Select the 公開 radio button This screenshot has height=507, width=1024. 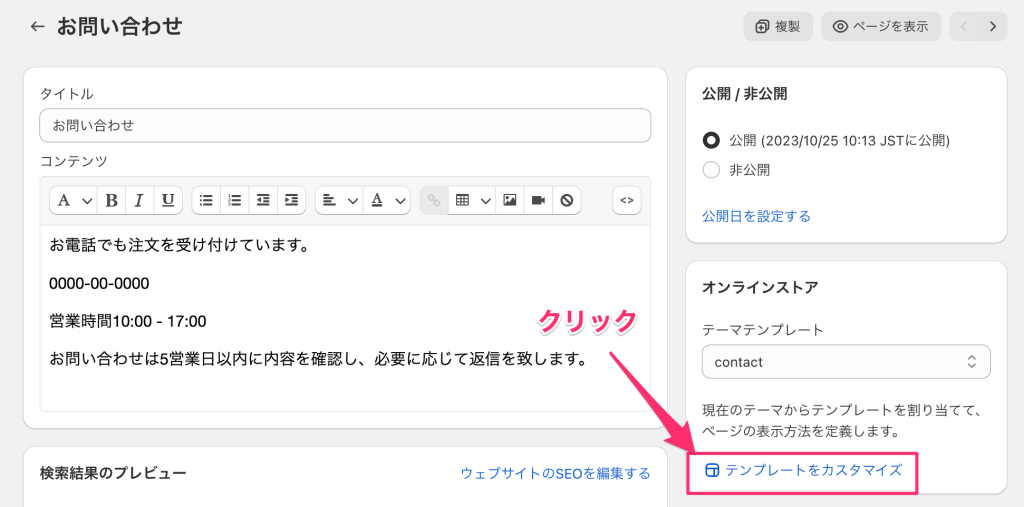pyautogui.click(x=711, y=140)
